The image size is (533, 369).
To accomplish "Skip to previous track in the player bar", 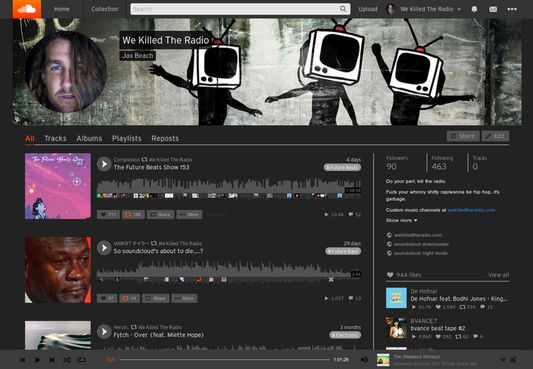I will (22, 359).
